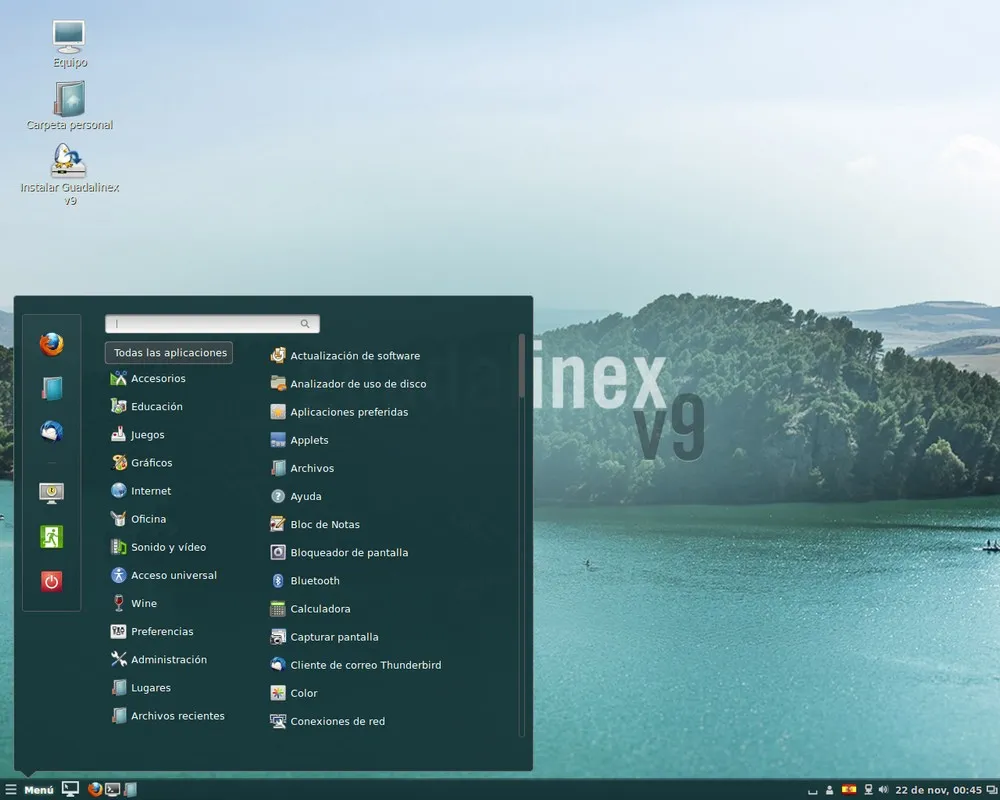Expand the Administración category
Image resolution: width=1000 pixels, height=800 pixels.
tap(165, 659)
